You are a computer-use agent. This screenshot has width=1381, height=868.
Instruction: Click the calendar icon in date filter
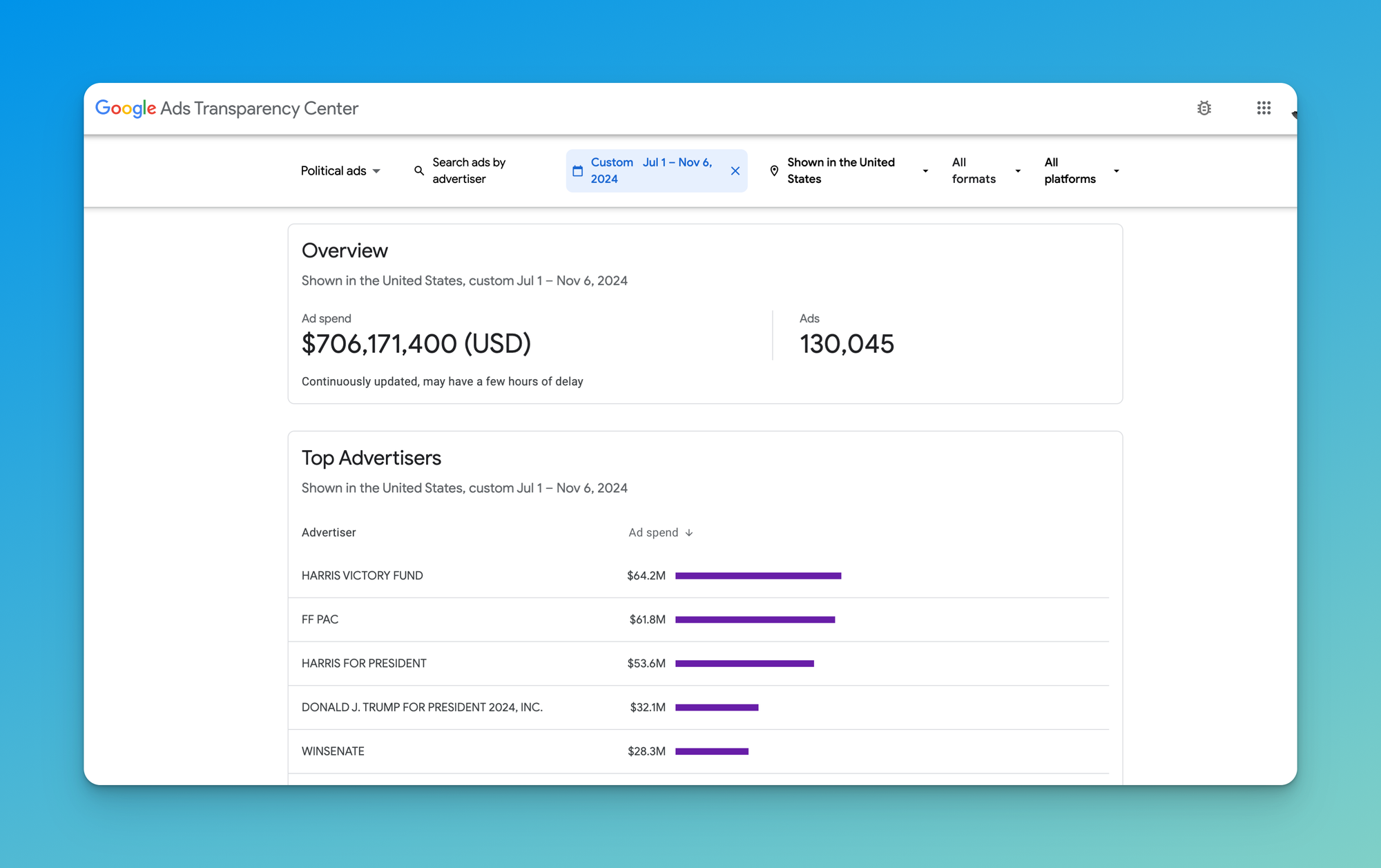pyautogui.click(x=578, y=171)
